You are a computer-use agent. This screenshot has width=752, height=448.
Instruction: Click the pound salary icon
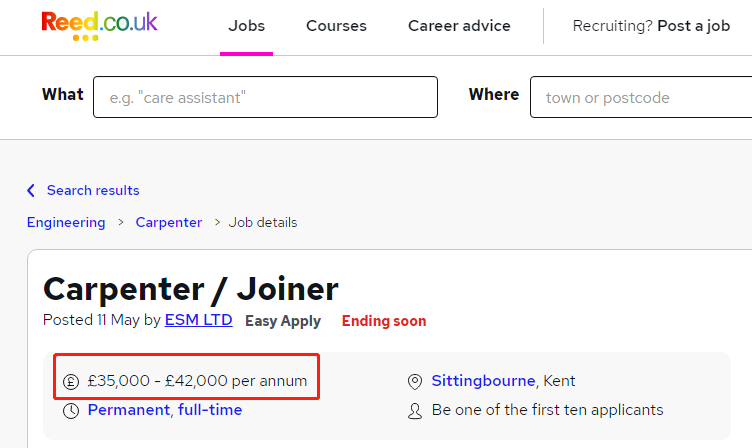pos(71,382)
